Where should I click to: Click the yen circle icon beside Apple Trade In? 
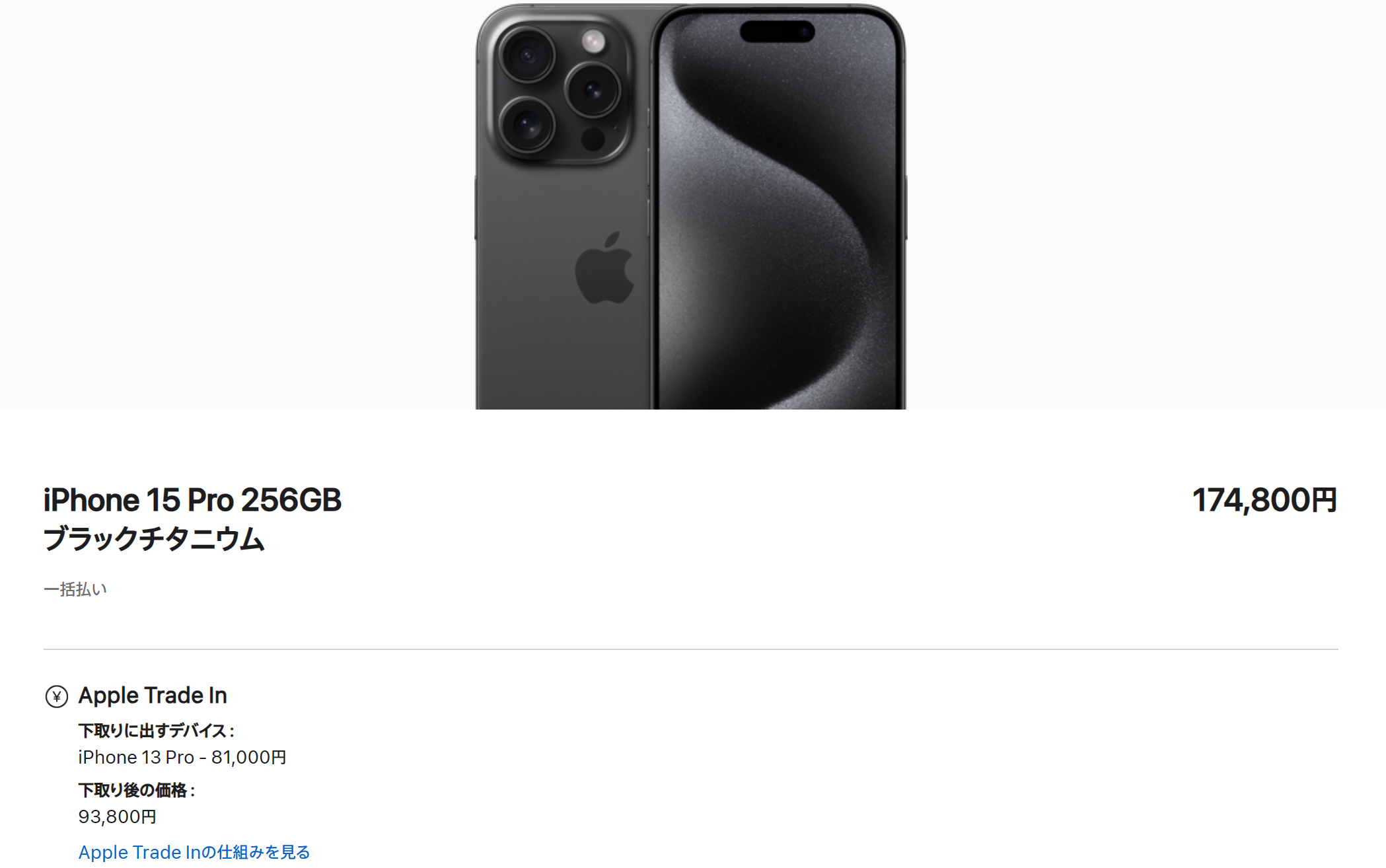click(56, 696)
